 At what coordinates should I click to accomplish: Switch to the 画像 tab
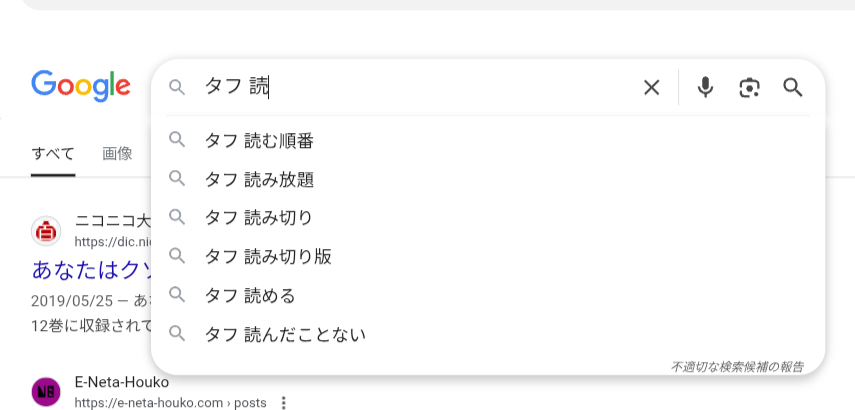point(117,154)
